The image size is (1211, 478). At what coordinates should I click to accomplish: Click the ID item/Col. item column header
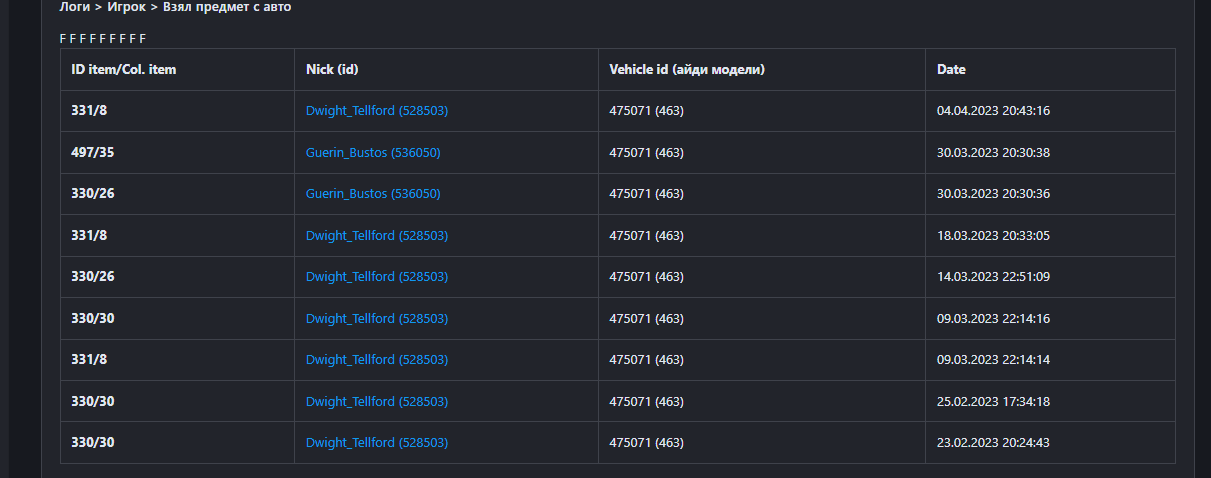pos(124,70)
